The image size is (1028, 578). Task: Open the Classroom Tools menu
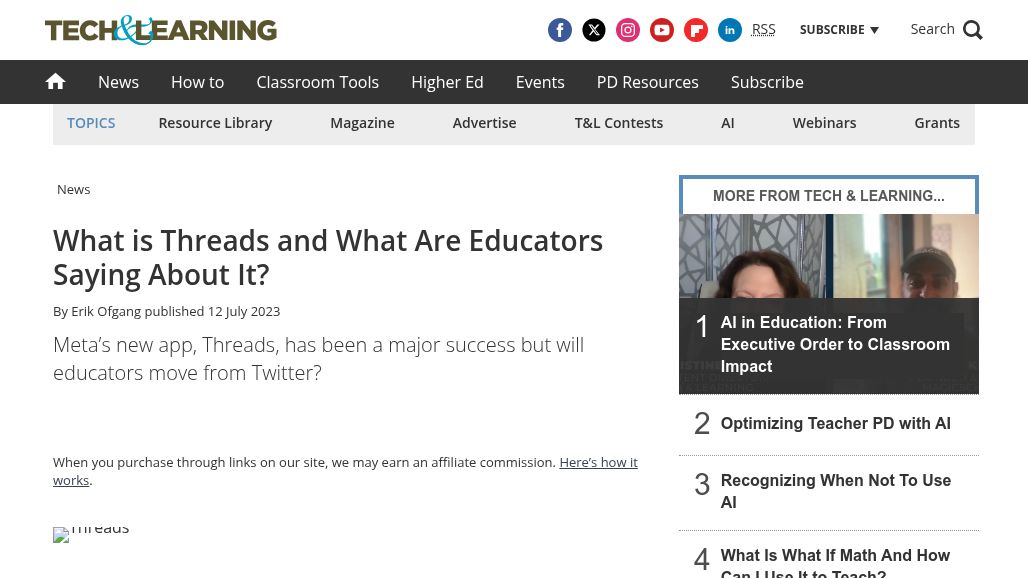coord(317,82)
